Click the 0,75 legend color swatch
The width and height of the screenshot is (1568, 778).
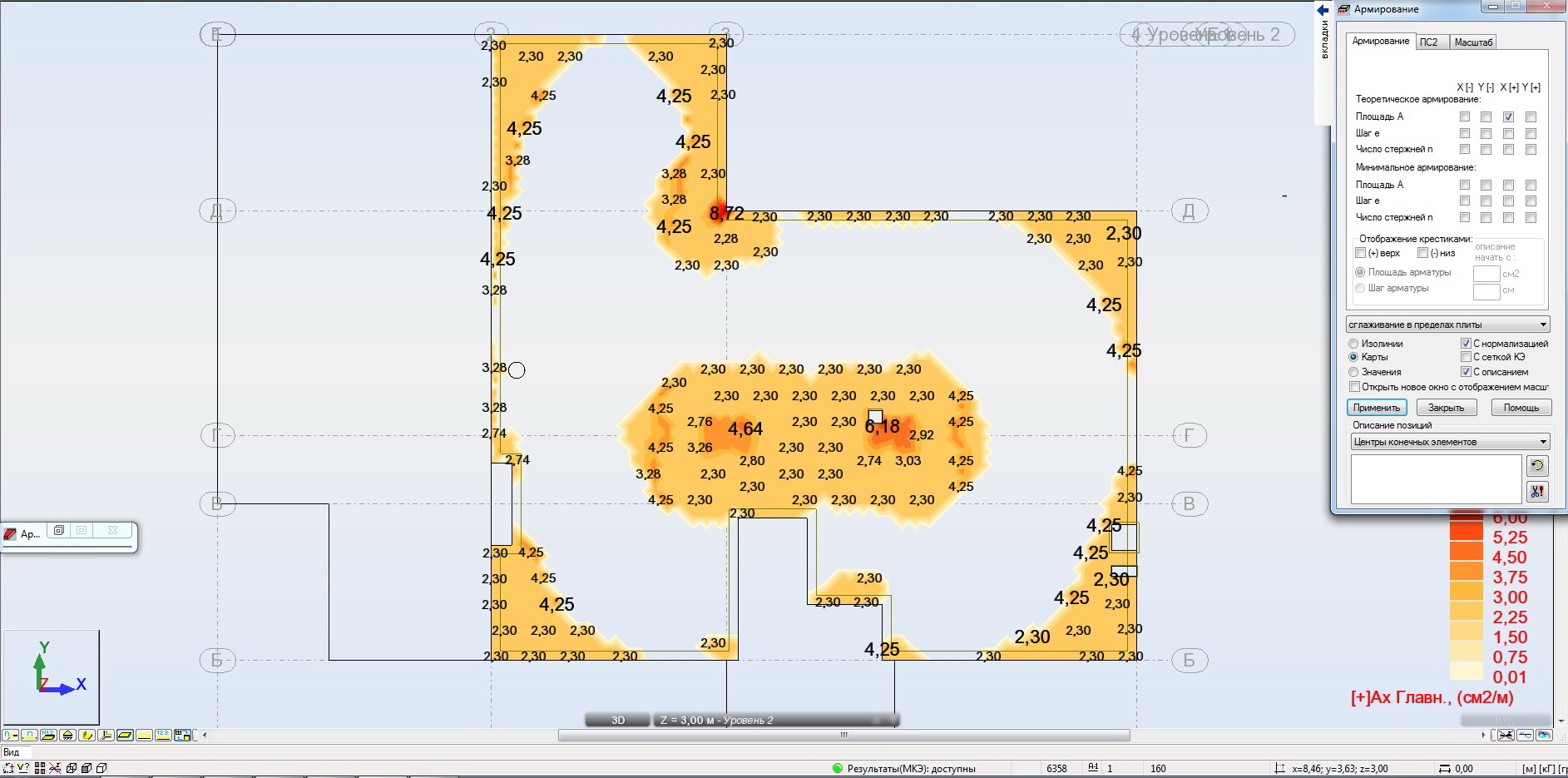click(x=1467, y=651)
